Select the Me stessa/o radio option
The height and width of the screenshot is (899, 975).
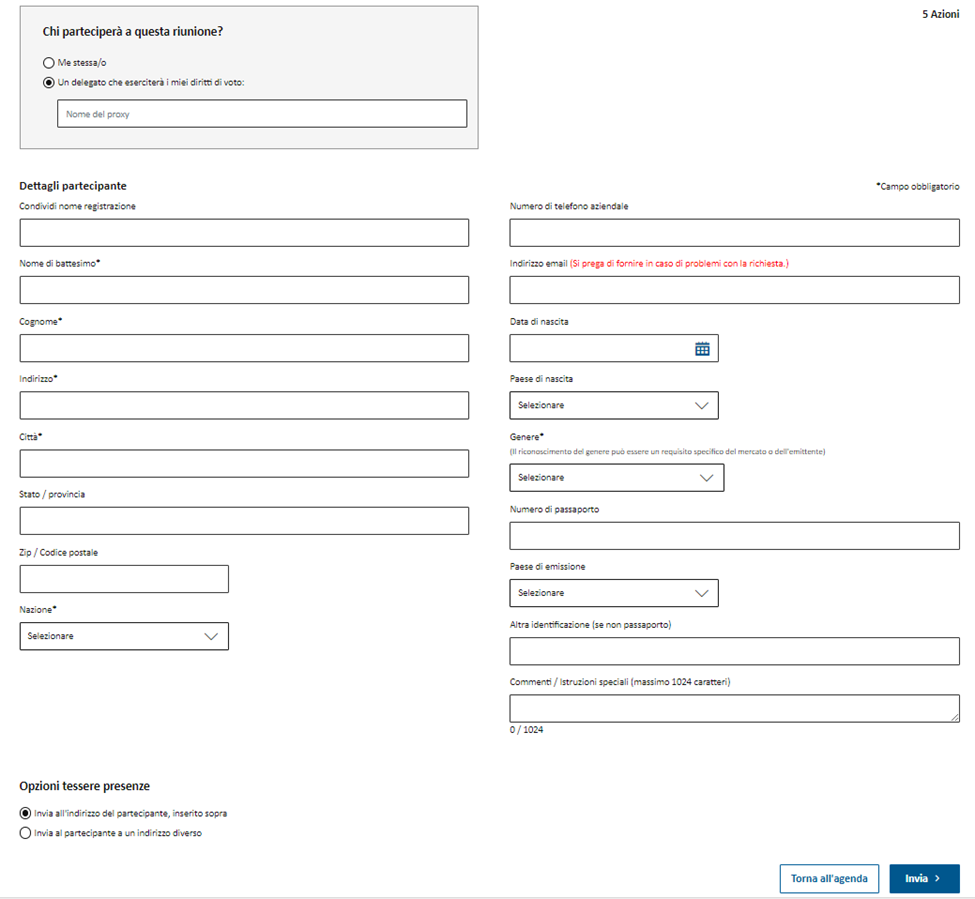pos(49,63)
